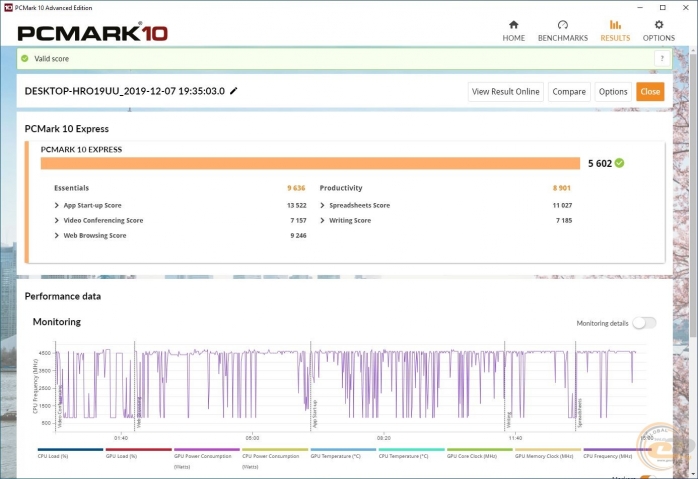
Task: Open the result Options button
Action: click(613, 92)
